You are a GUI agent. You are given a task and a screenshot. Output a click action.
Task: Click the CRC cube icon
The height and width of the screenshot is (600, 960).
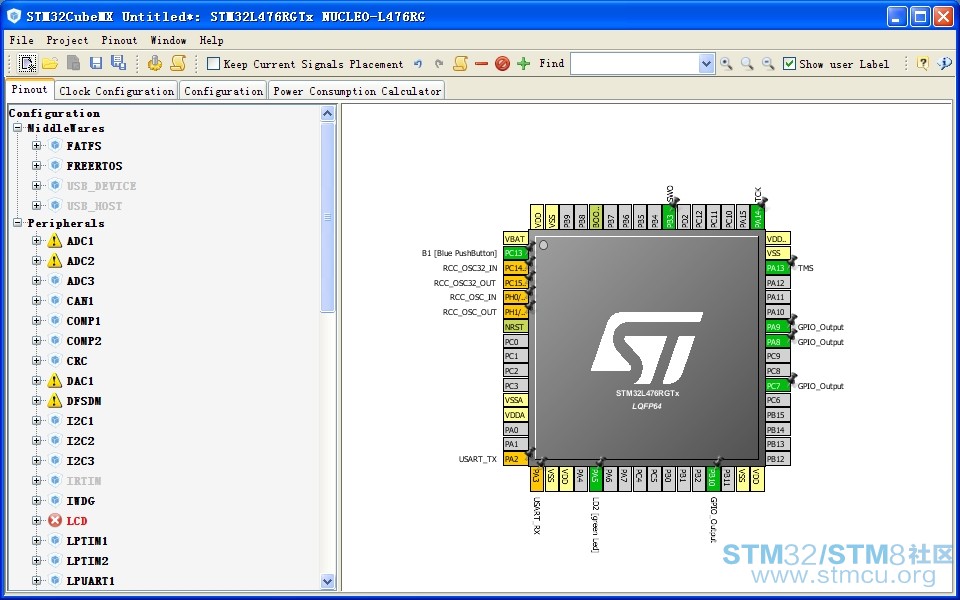point(56,361)
